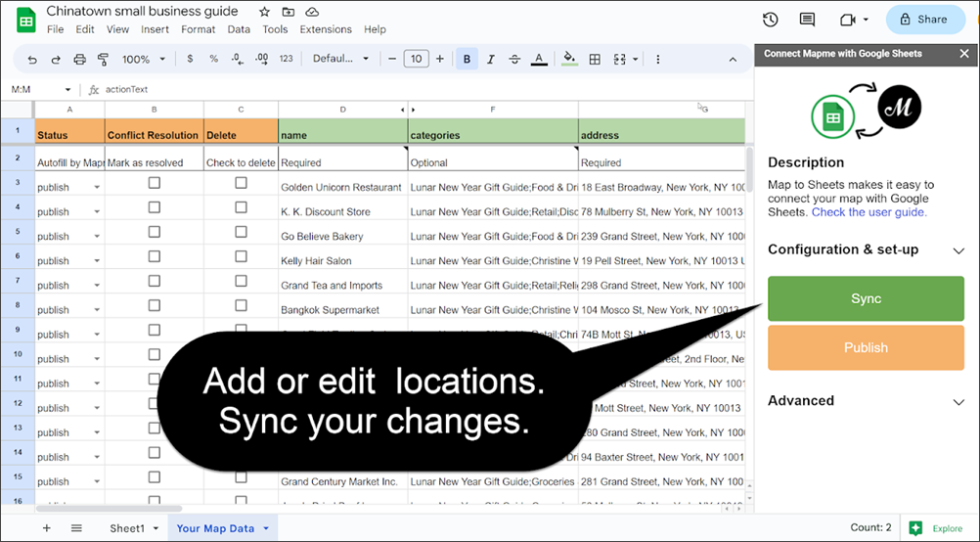This screenshot has height=542, width=980.
Task: Open status dropdown for Go Believe Bakery row
Action: [97, 236]
